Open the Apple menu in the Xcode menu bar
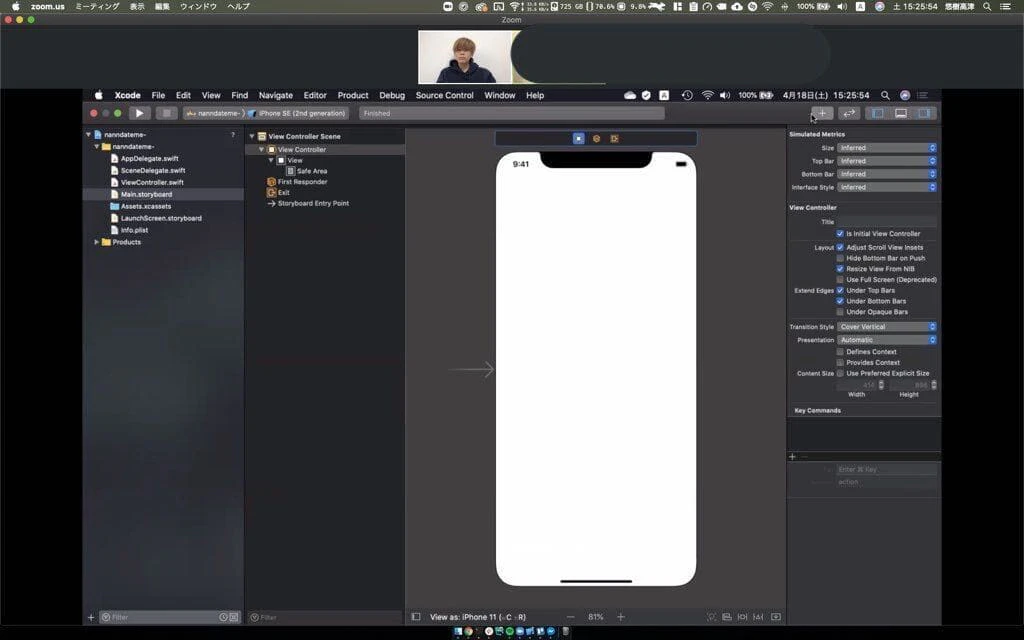Screen dimensions: 1024x640 [99, 95]
